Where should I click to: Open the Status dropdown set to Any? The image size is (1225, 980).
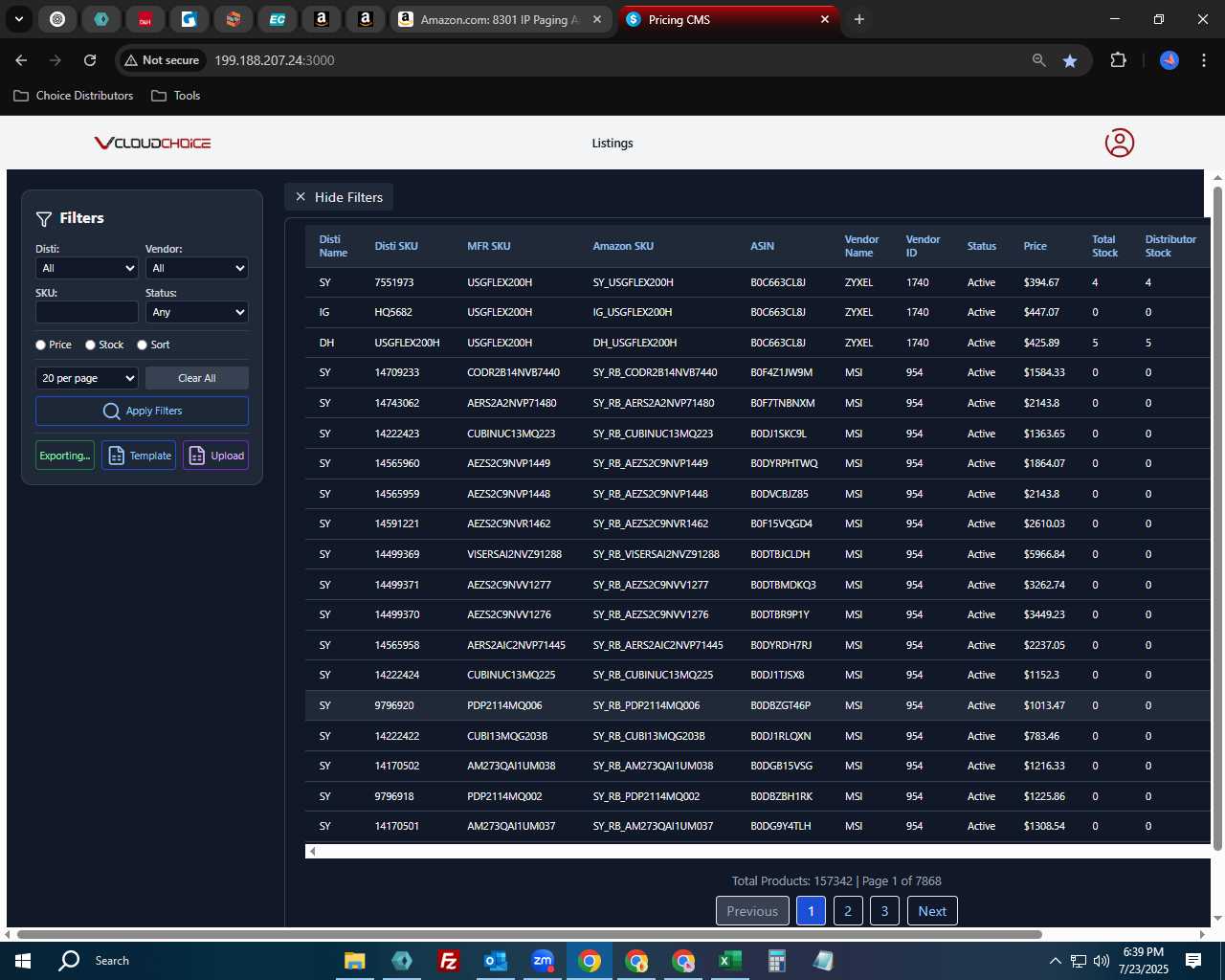(x=197, y=312)
